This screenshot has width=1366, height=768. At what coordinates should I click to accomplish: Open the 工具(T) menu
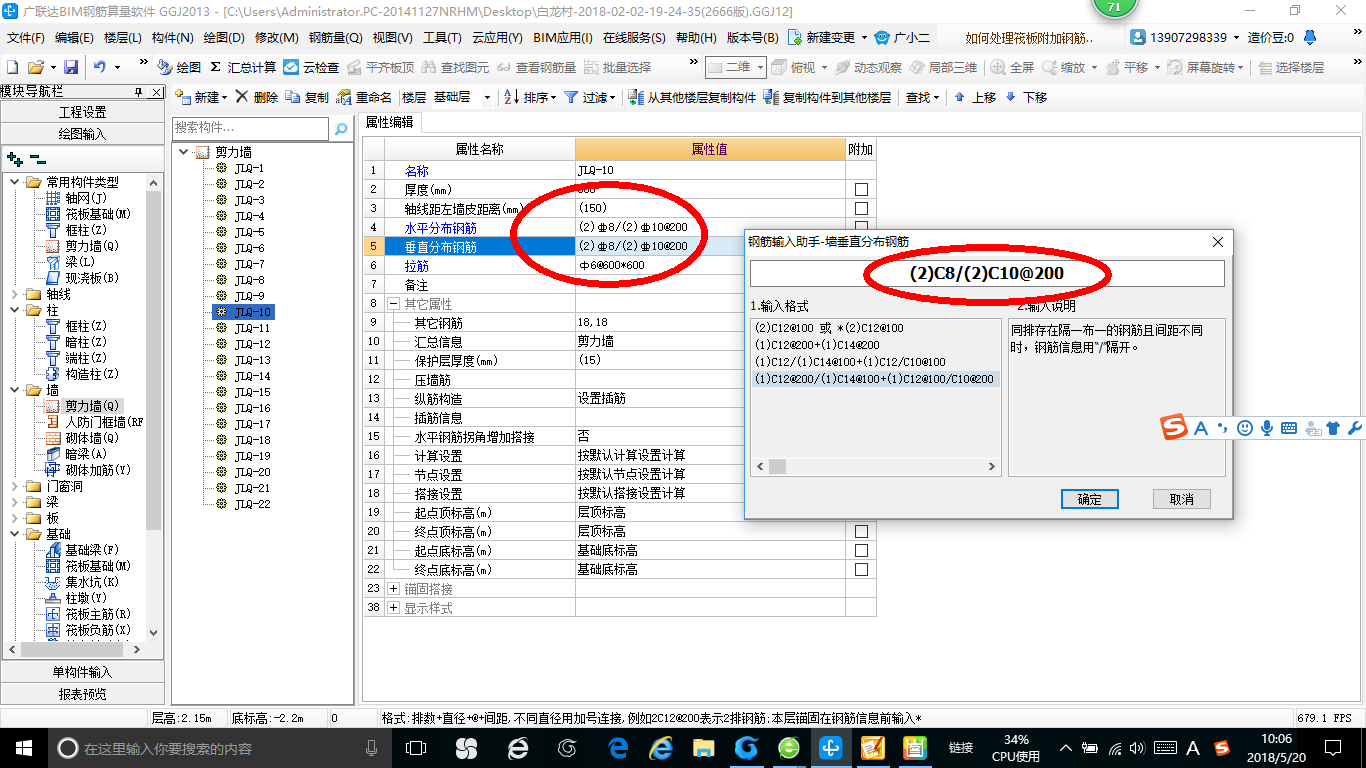pyautogui.click(x=442, y=38)
